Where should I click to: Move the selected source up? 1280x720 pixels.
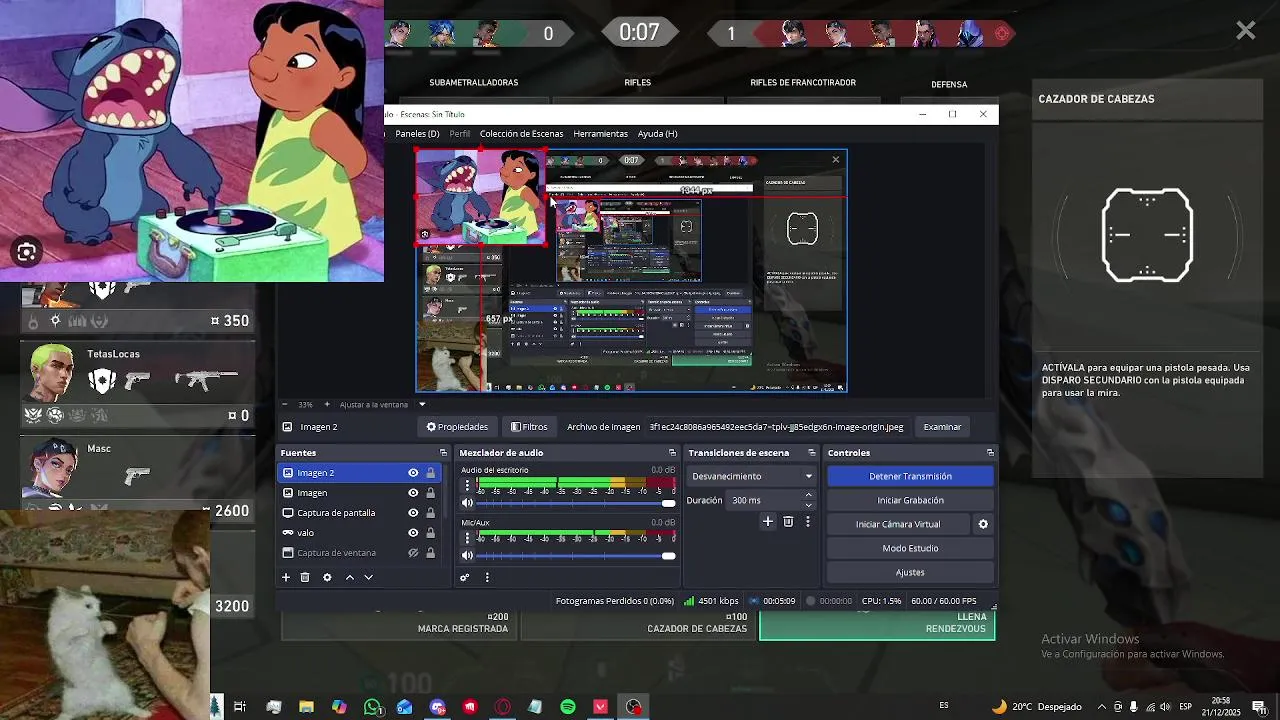coord(349,577)
